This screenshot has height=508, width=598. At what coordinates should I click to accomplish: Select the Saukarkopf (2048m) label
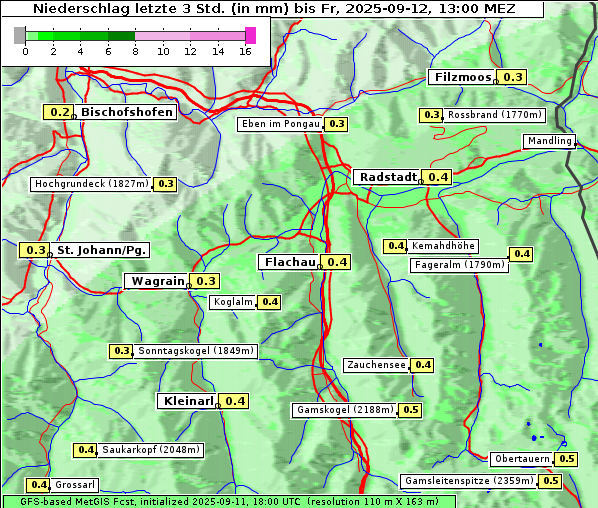(x=151, y=450)
